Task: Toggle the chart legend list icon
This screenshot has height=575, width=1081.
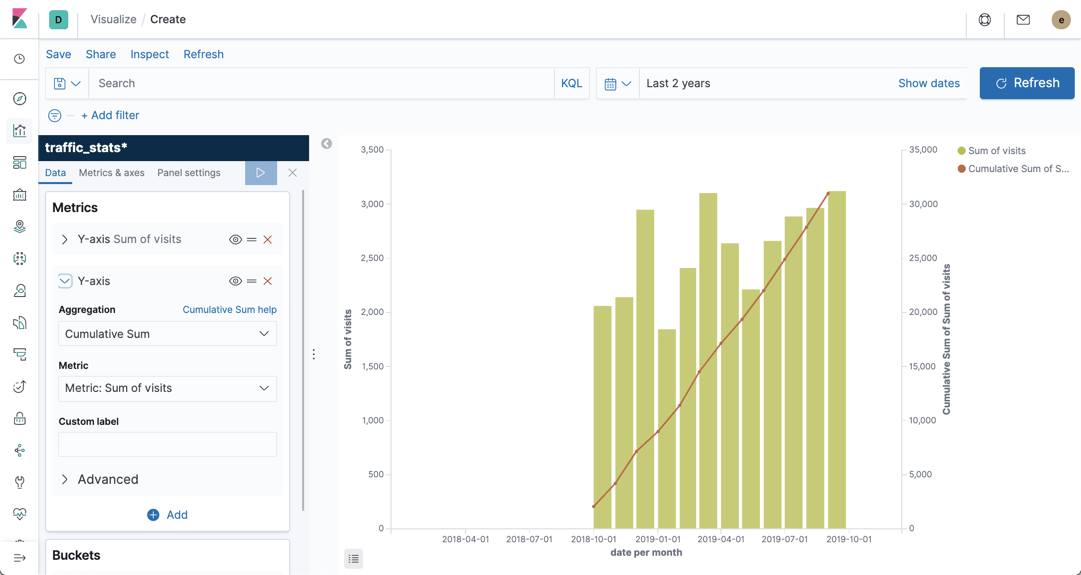Action: pos(354,558)
